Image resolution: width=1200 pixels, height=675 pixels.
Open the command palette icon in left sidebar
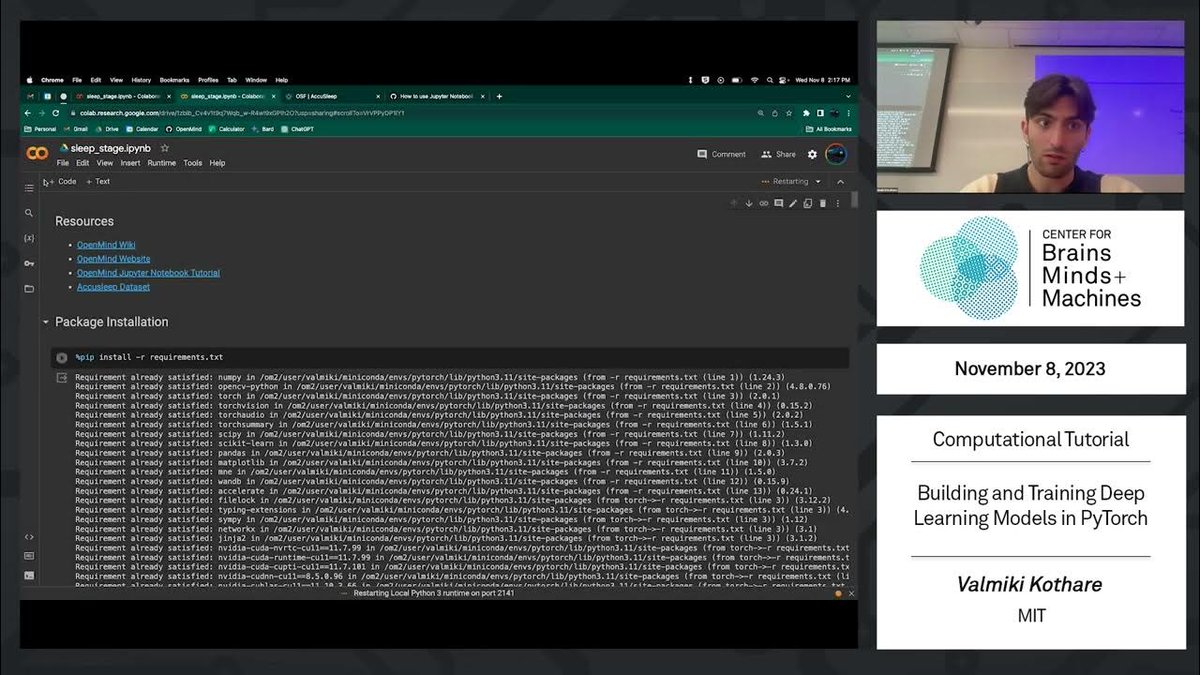click(x=28, y=556)
